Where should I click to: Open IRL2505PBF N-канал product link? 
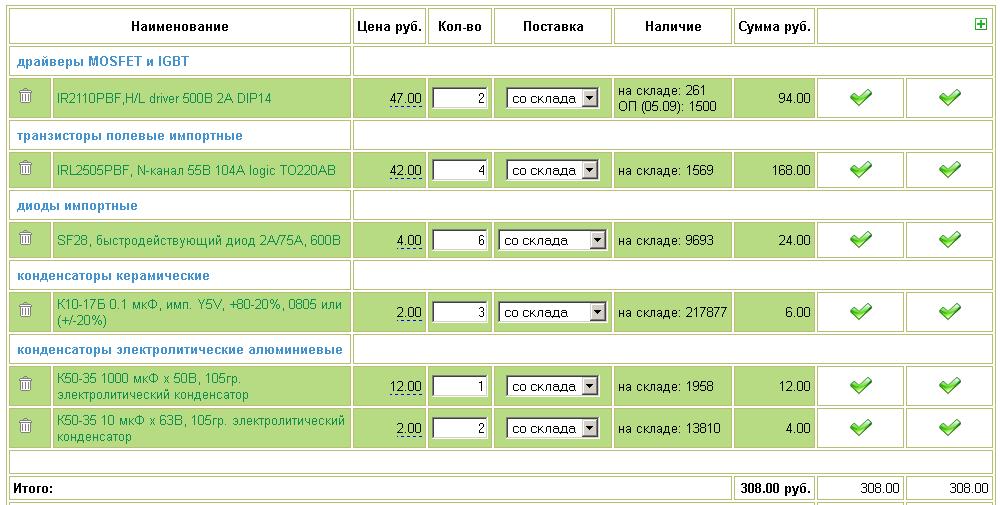tap(196, 171)
